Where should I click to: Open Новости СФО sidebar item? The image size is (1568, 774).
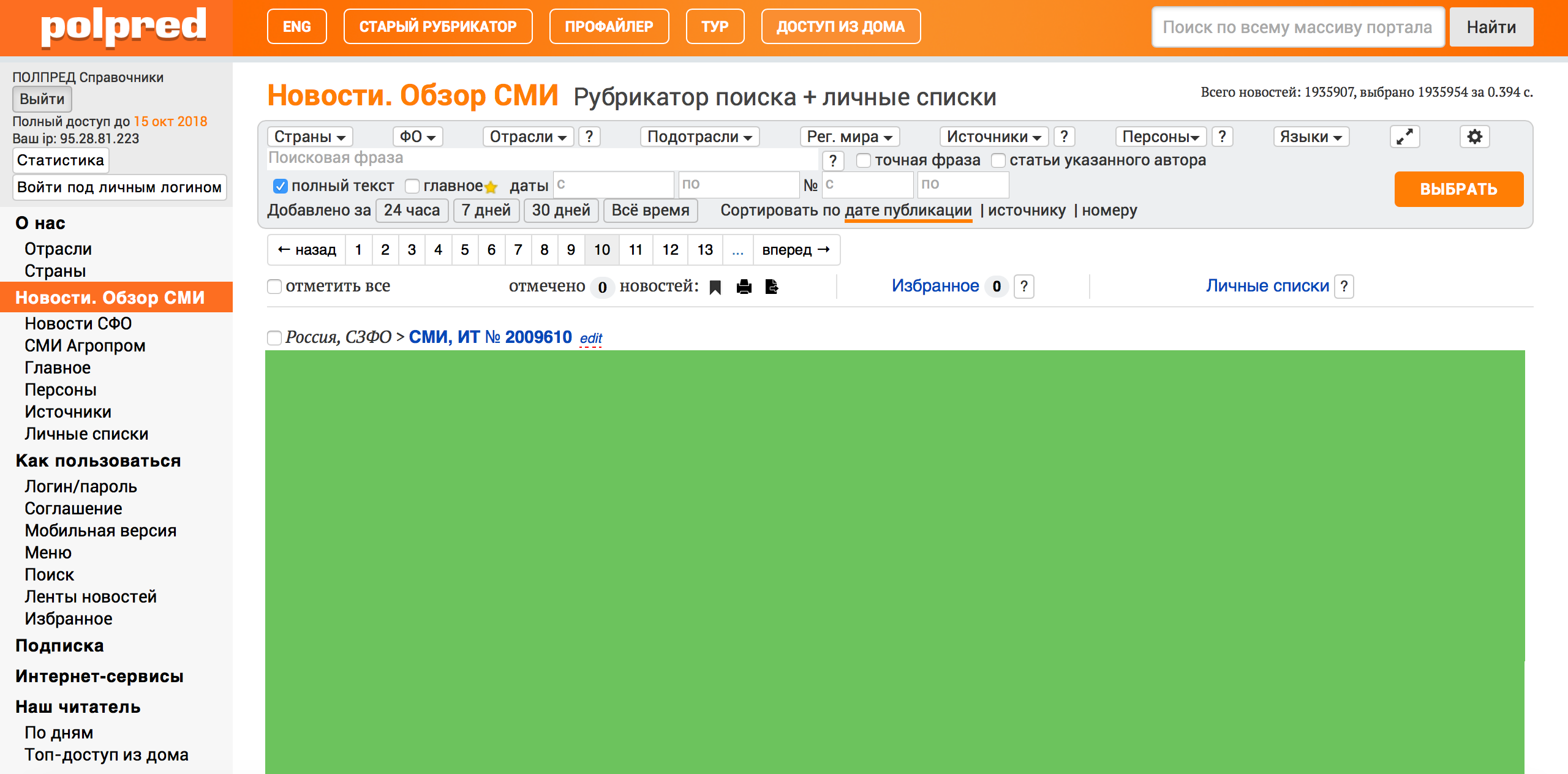point(78,323)
